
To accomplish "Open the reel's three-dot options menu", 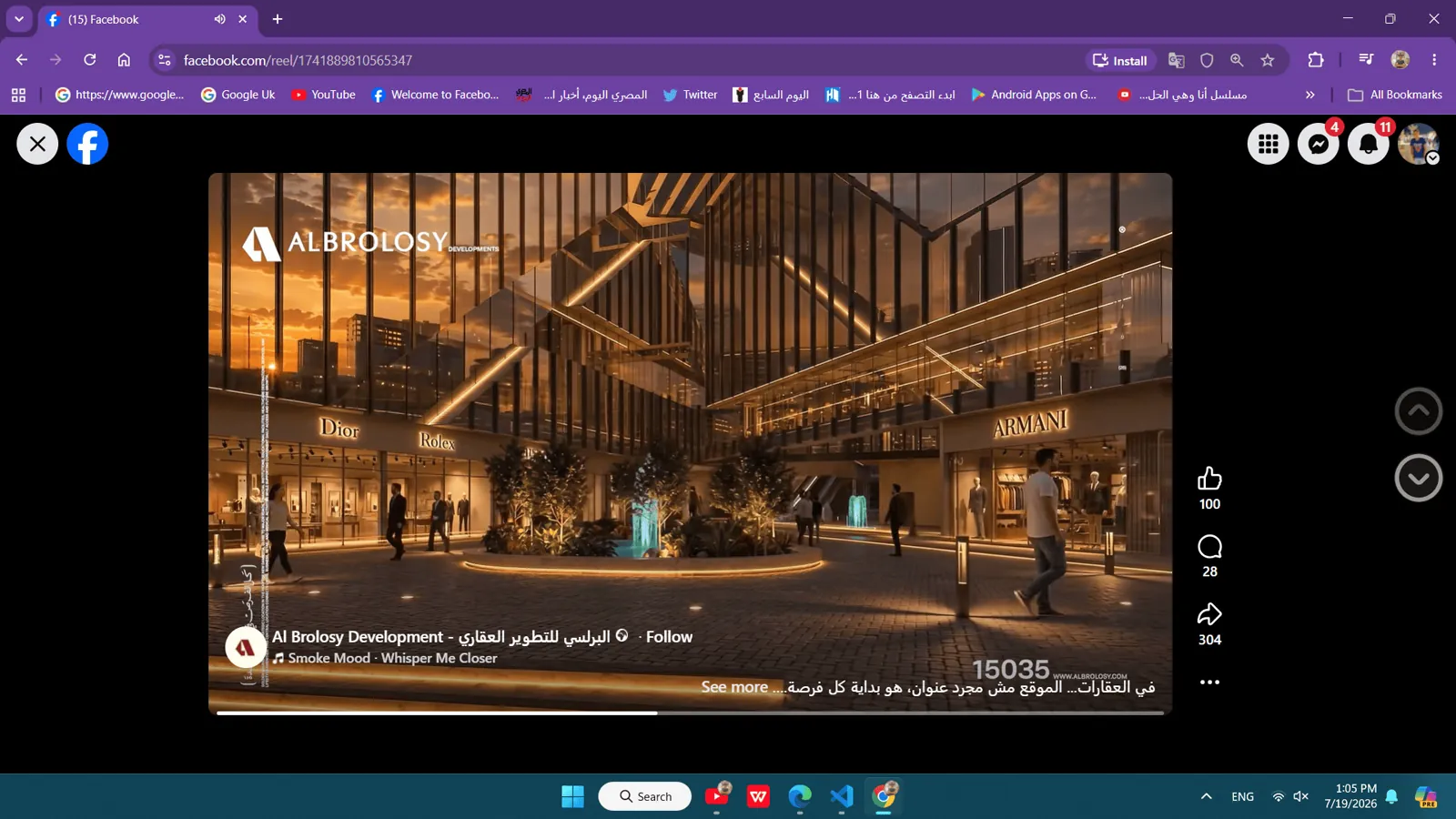I will click(x=1209, y=682).
